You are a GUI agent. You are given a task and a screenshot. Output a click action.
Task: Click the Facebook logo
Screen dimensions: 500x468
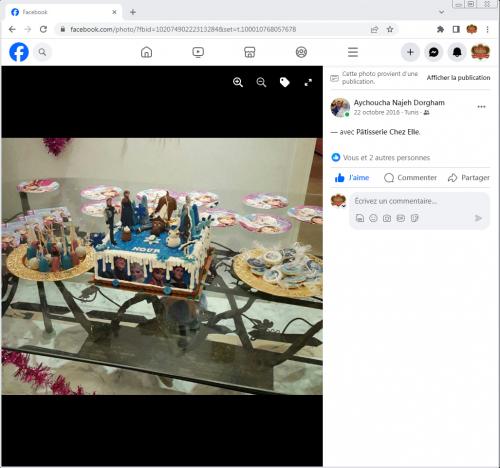(x=19, y=52)
